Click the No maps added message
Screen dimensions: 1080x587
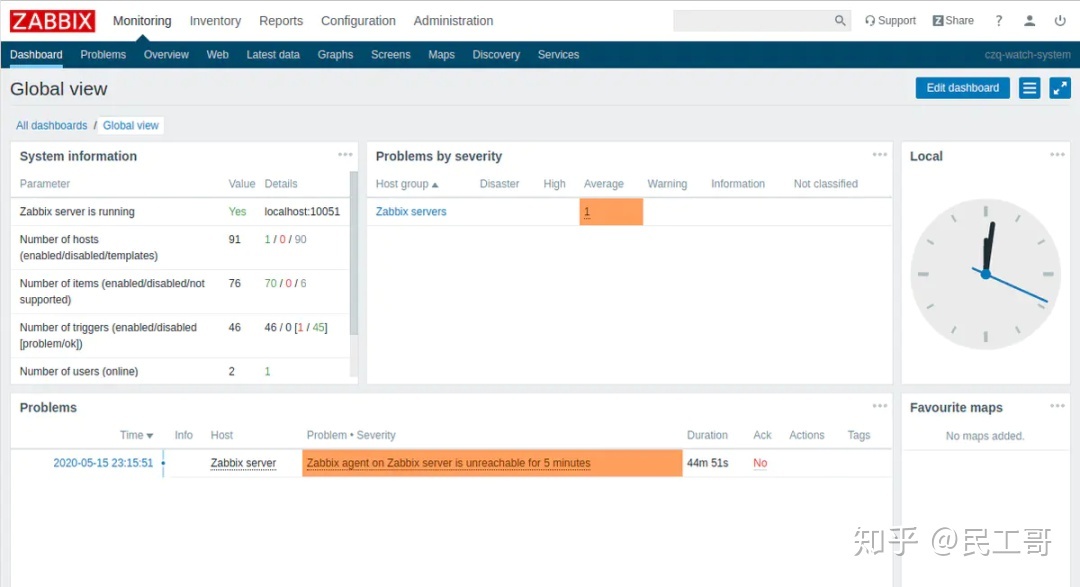coord(985,436)
